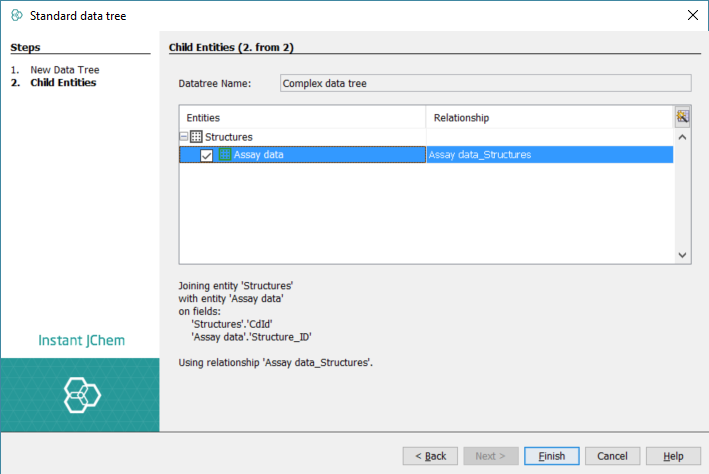Cancel the Standard data tree wizard
This screenshot has height=474, width=709.
coord(612,456)
